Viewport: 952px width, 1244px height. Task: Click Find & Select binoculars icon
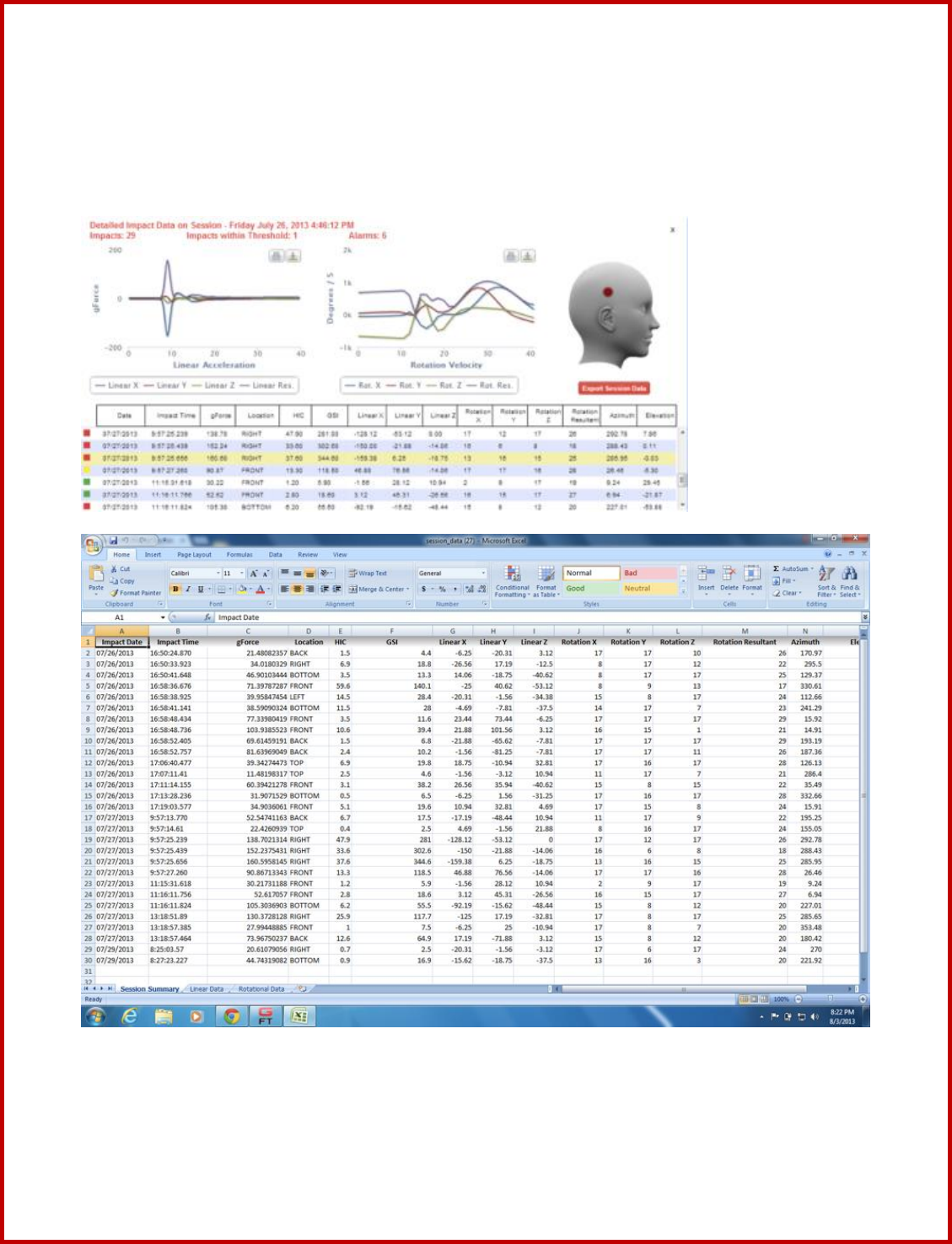click(x=849, y=574)
